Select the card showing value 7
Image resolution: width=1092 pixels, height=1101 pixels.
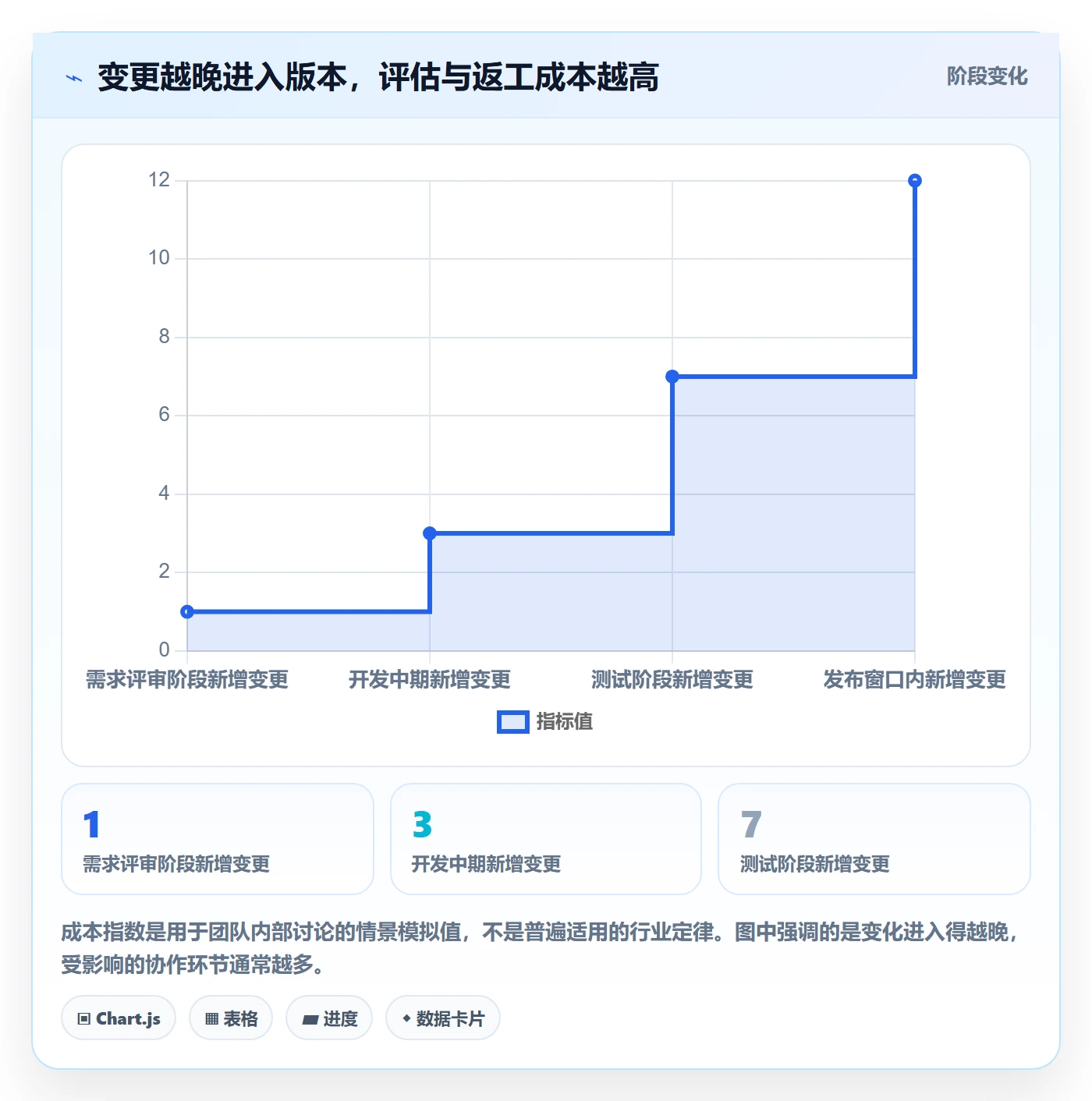coord(874,839)
